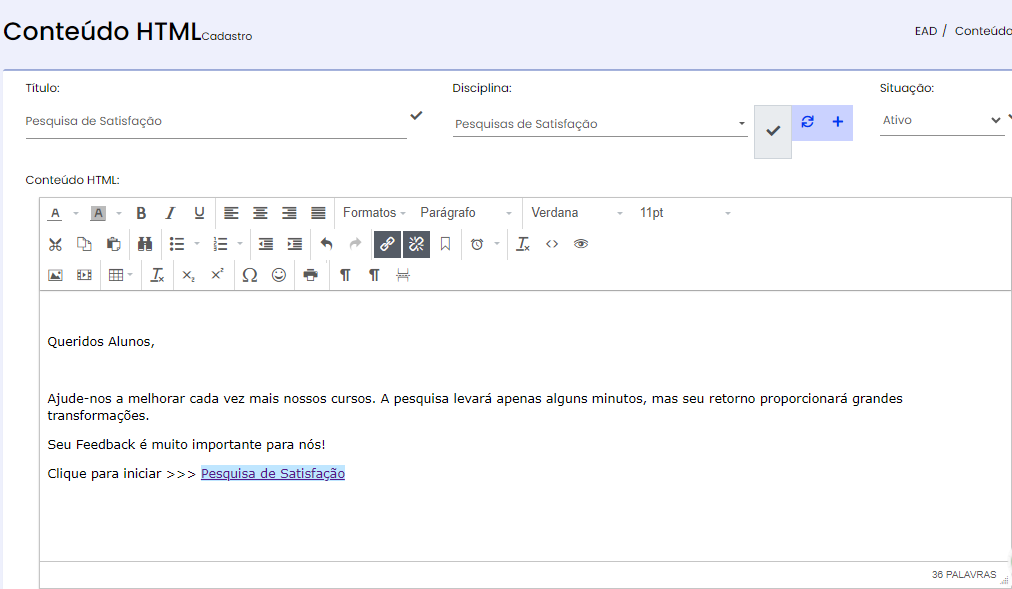Apply superscript formatting
This screenshot has width=1012, height=589.
(218, 275)
